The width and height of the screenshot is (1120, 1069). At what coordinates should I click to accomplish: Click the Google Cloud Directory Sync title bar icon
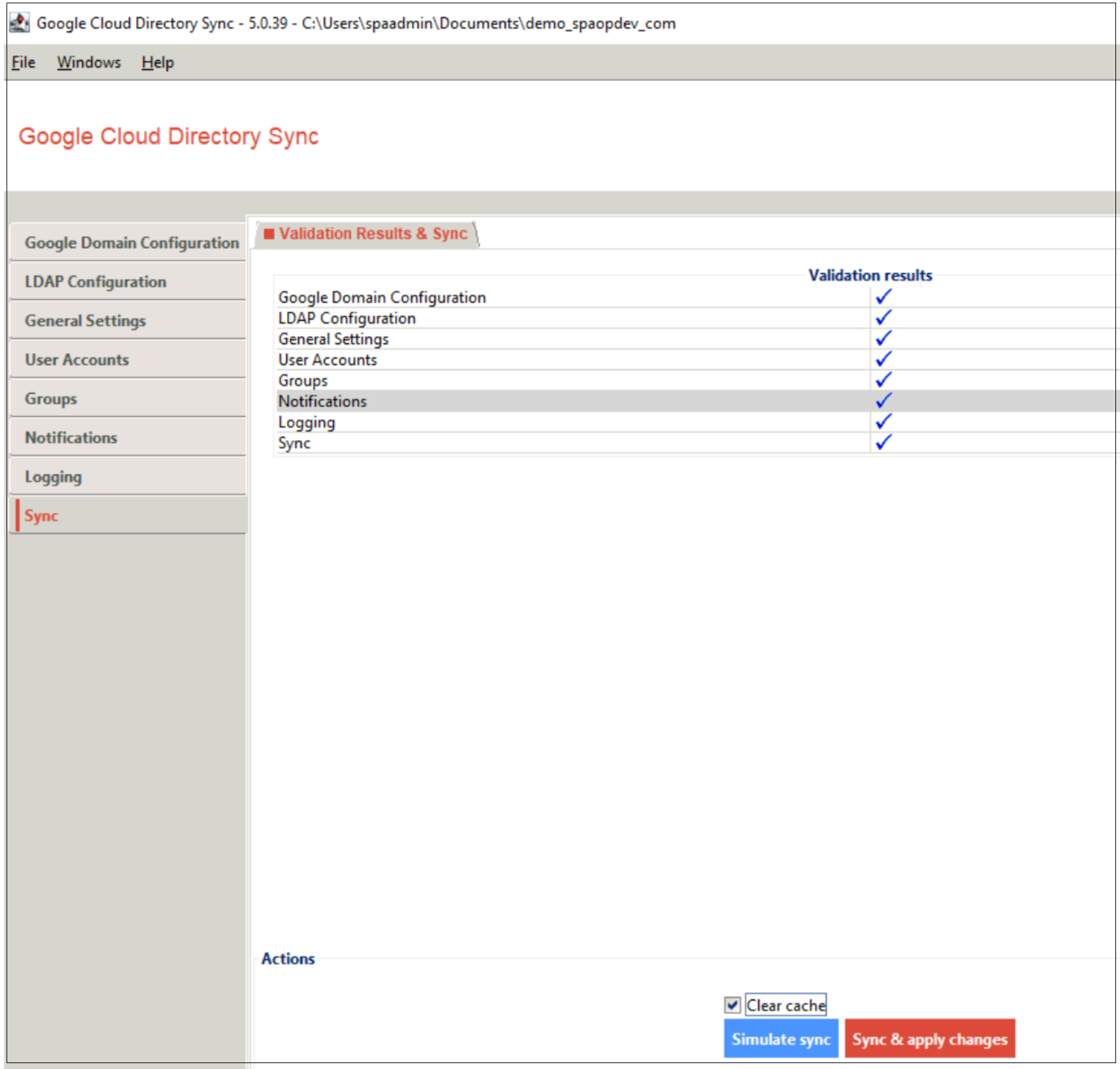[19, 23]
